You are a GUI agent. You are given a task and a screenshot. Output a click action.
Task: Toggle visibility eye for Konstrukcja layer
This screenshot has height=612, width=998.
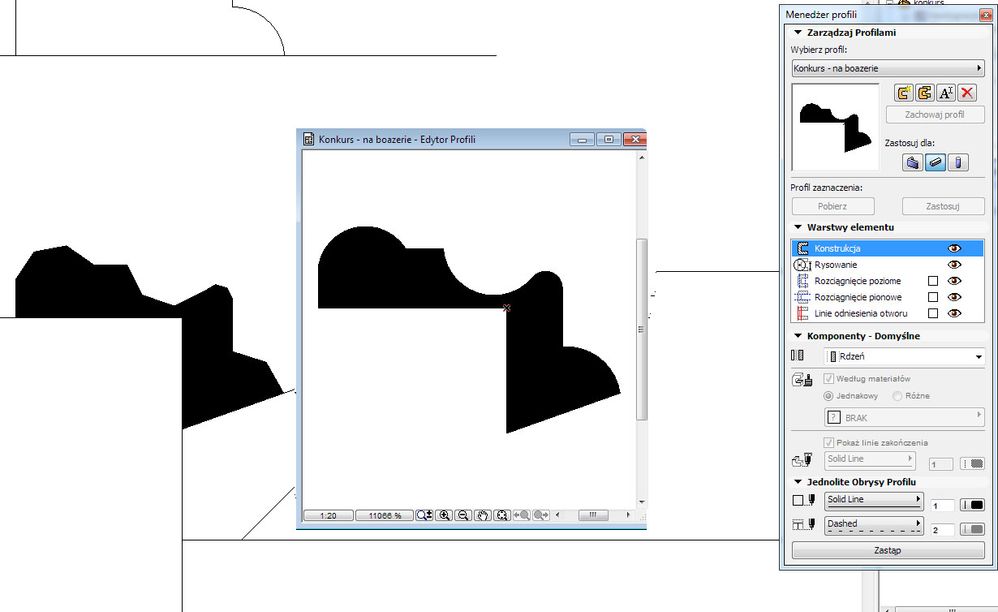954,248
